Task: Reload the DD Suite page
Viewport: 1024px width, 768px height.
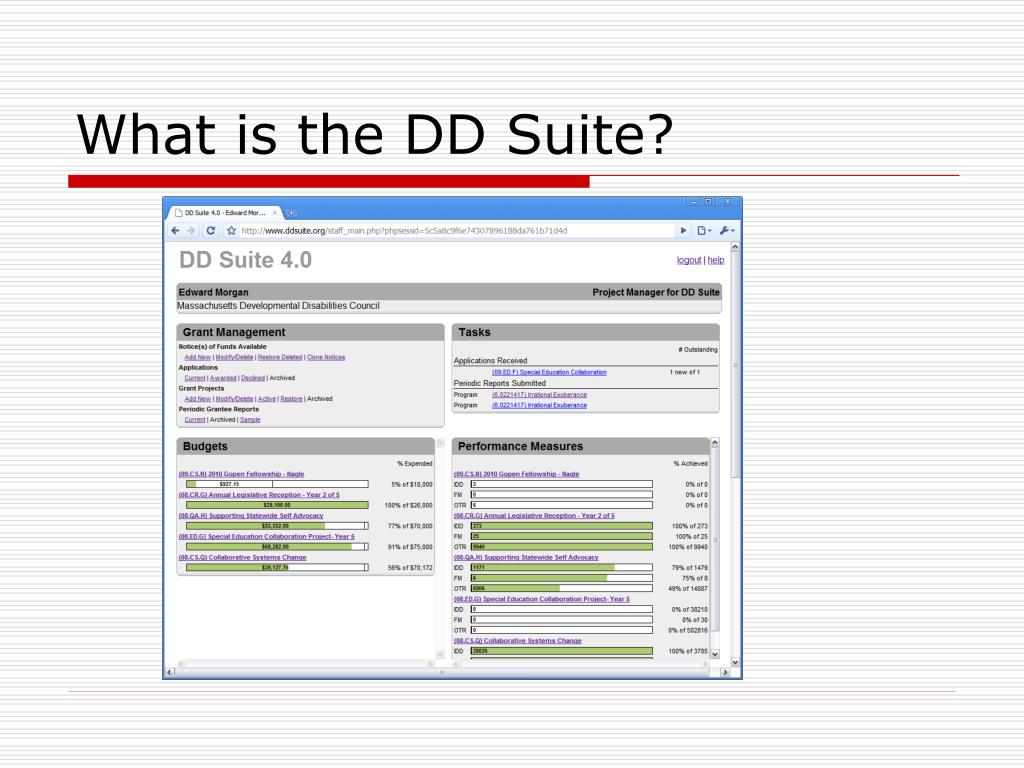Action: point(210,231)
